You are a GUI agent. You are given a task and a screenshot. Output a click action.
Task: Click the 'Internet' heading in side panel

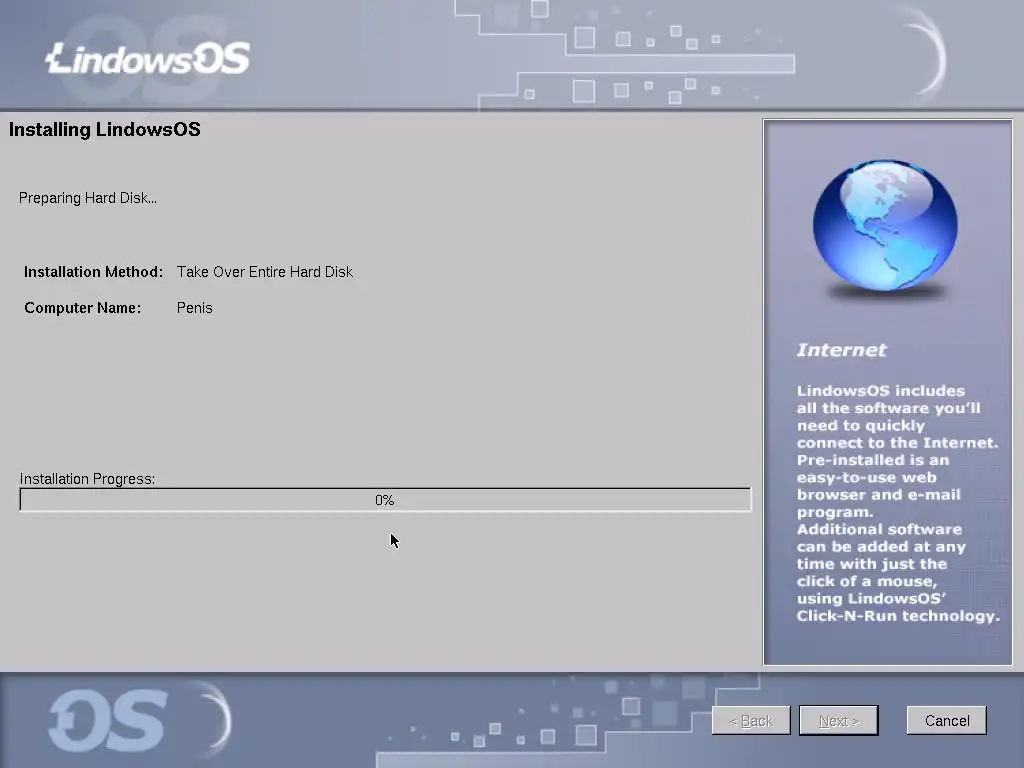click(841, 350)
